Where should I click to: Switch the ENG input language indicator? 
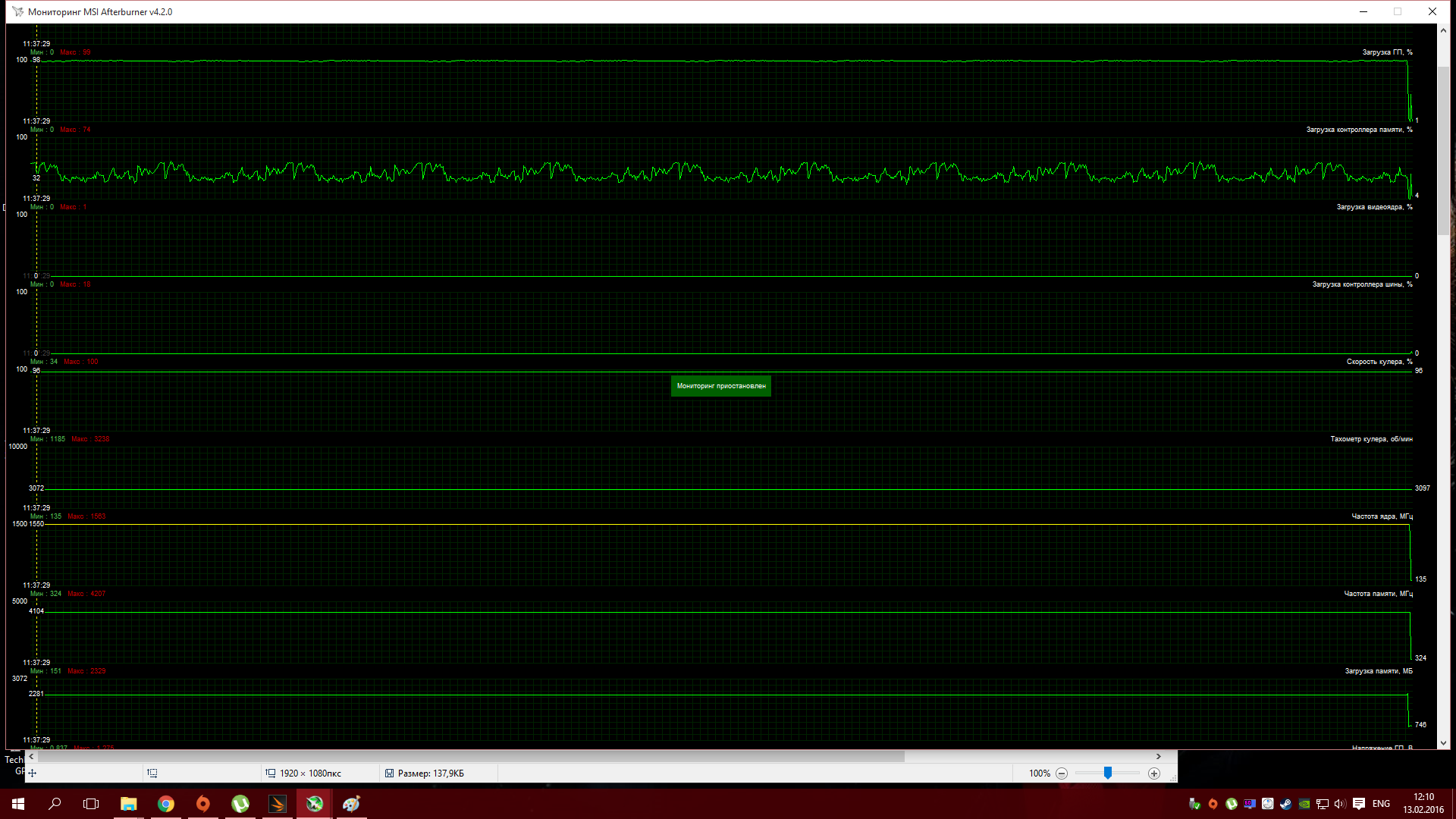pos(1381,804)
